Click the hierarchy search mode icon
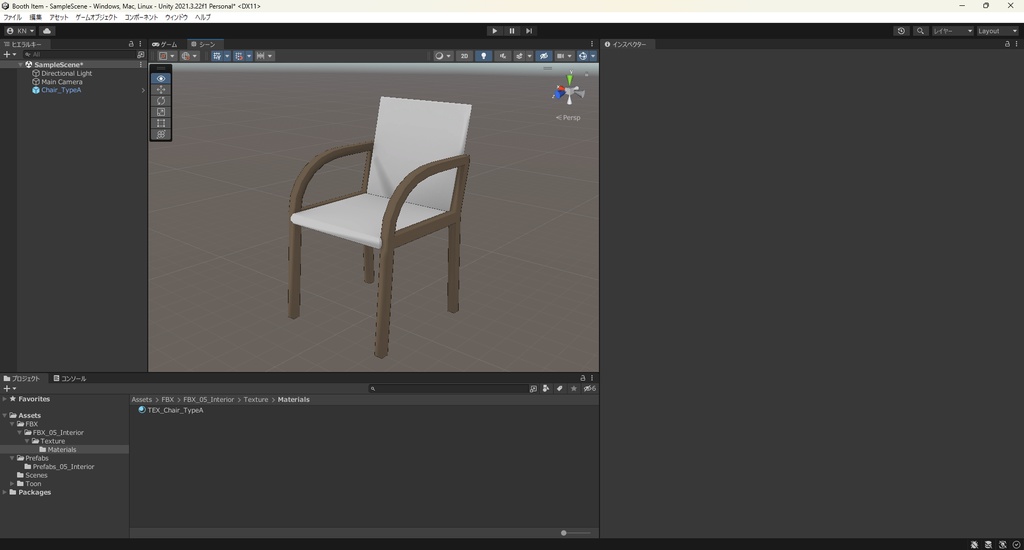This screenshot has width=1024, height=550. click(x=140, y=55)
